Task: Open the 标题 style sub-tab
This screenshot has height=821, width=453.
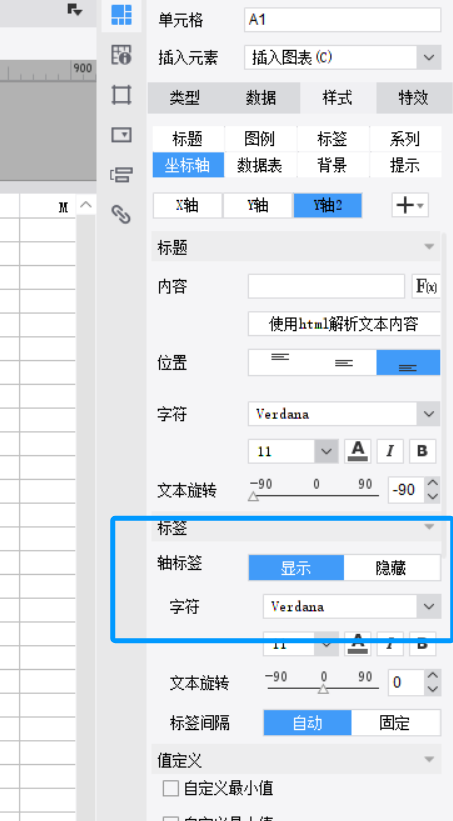Action: [188, 139]
